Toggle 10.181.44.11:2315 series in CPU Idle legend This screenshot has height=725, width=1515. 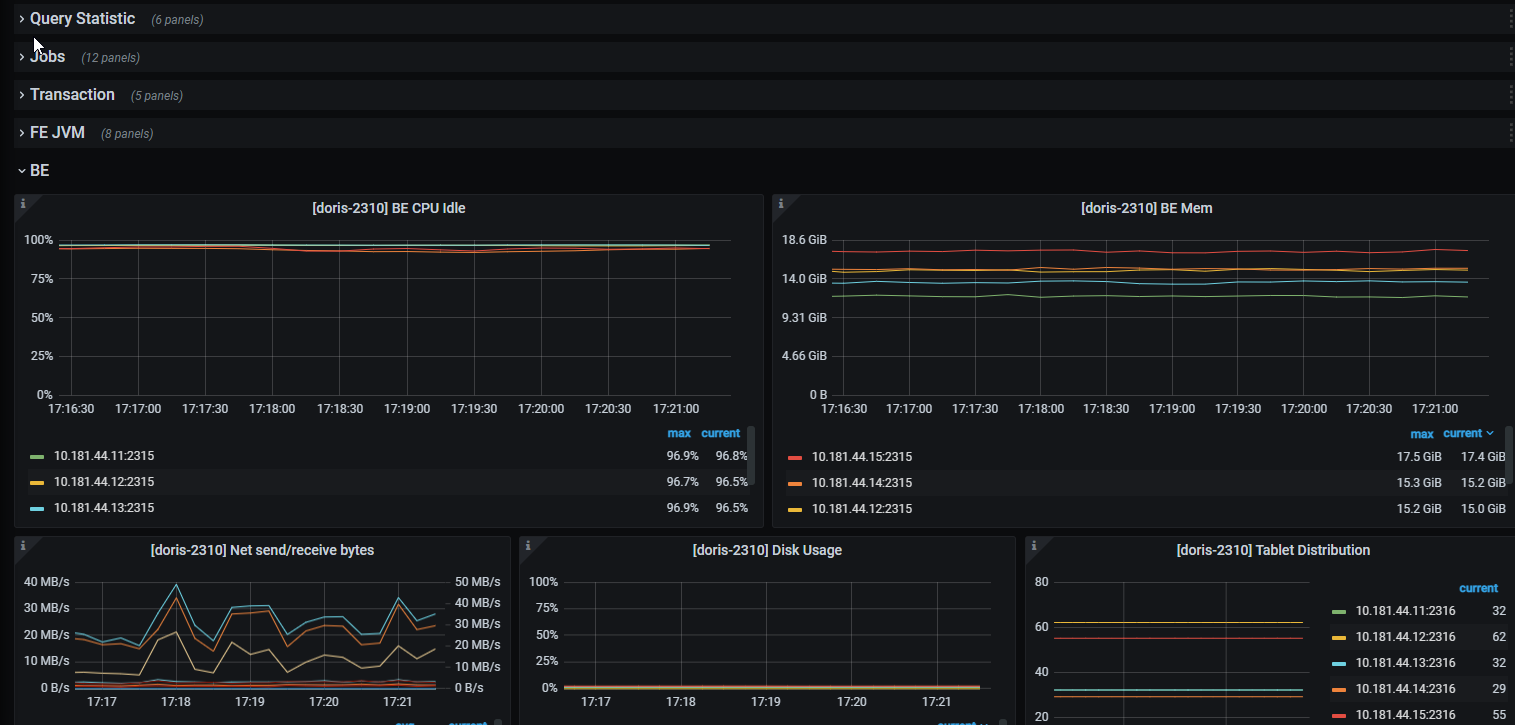(104, 456)
